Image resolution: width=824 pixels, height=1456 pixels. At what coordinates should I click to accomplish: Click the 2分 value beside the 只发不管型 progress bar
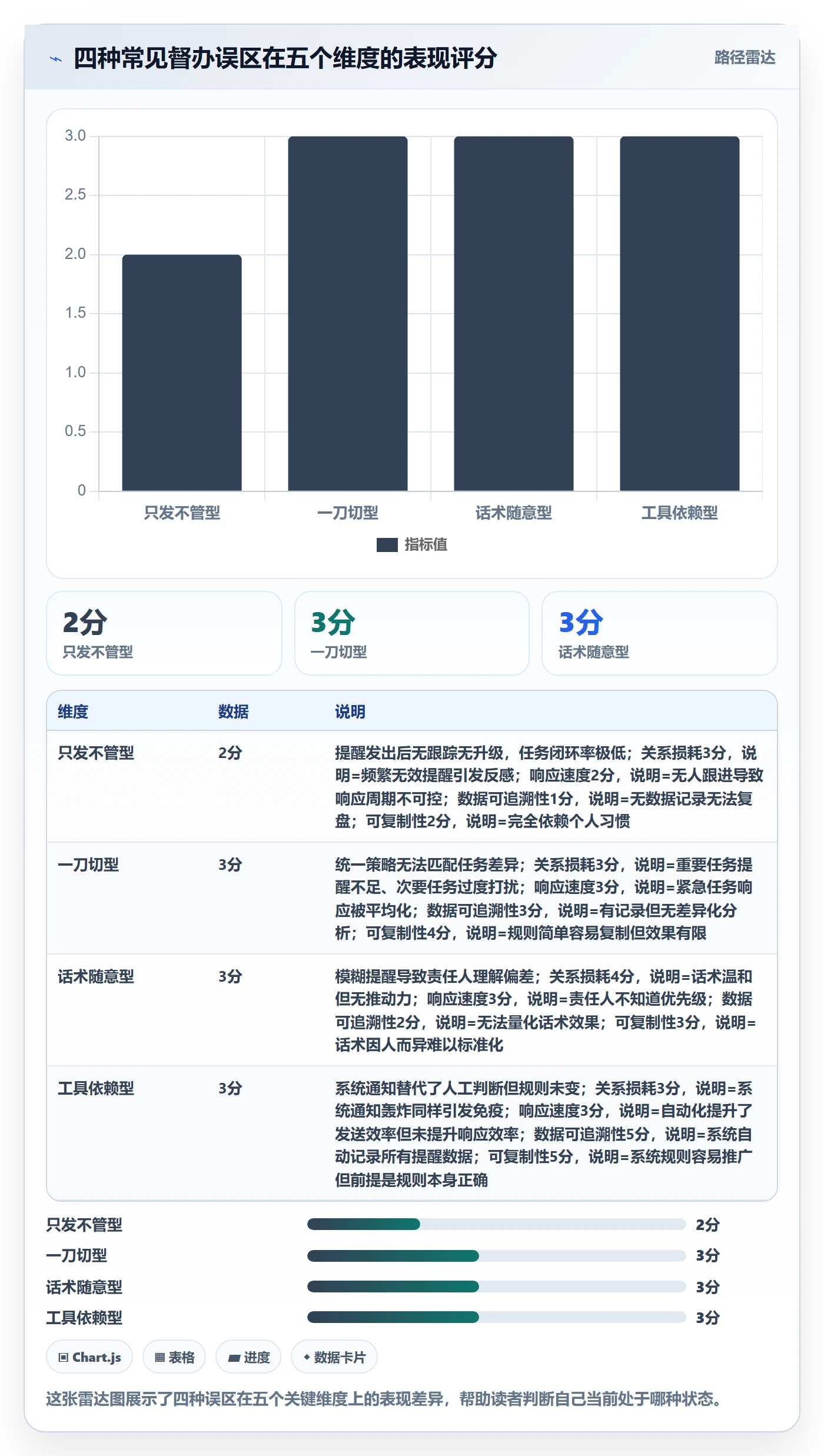(708, 1225)
